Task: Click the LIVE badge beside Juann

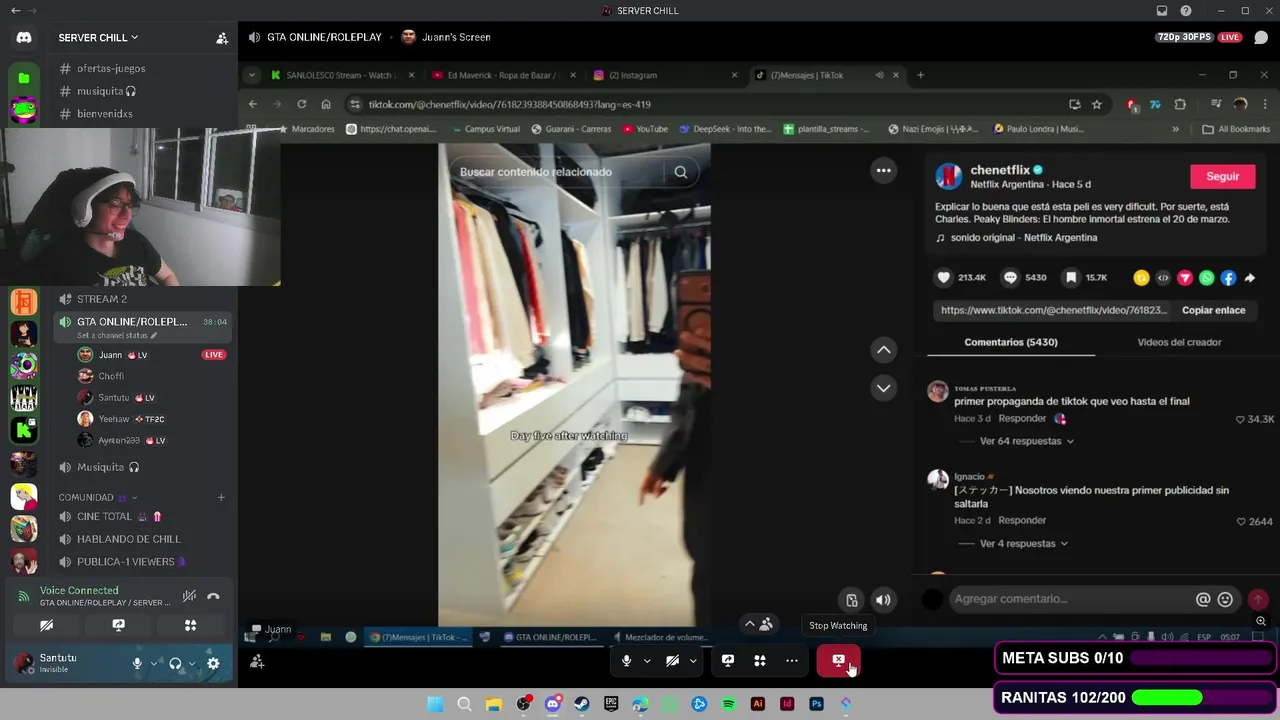Action: pyautogui.click(x=213, y=355)
